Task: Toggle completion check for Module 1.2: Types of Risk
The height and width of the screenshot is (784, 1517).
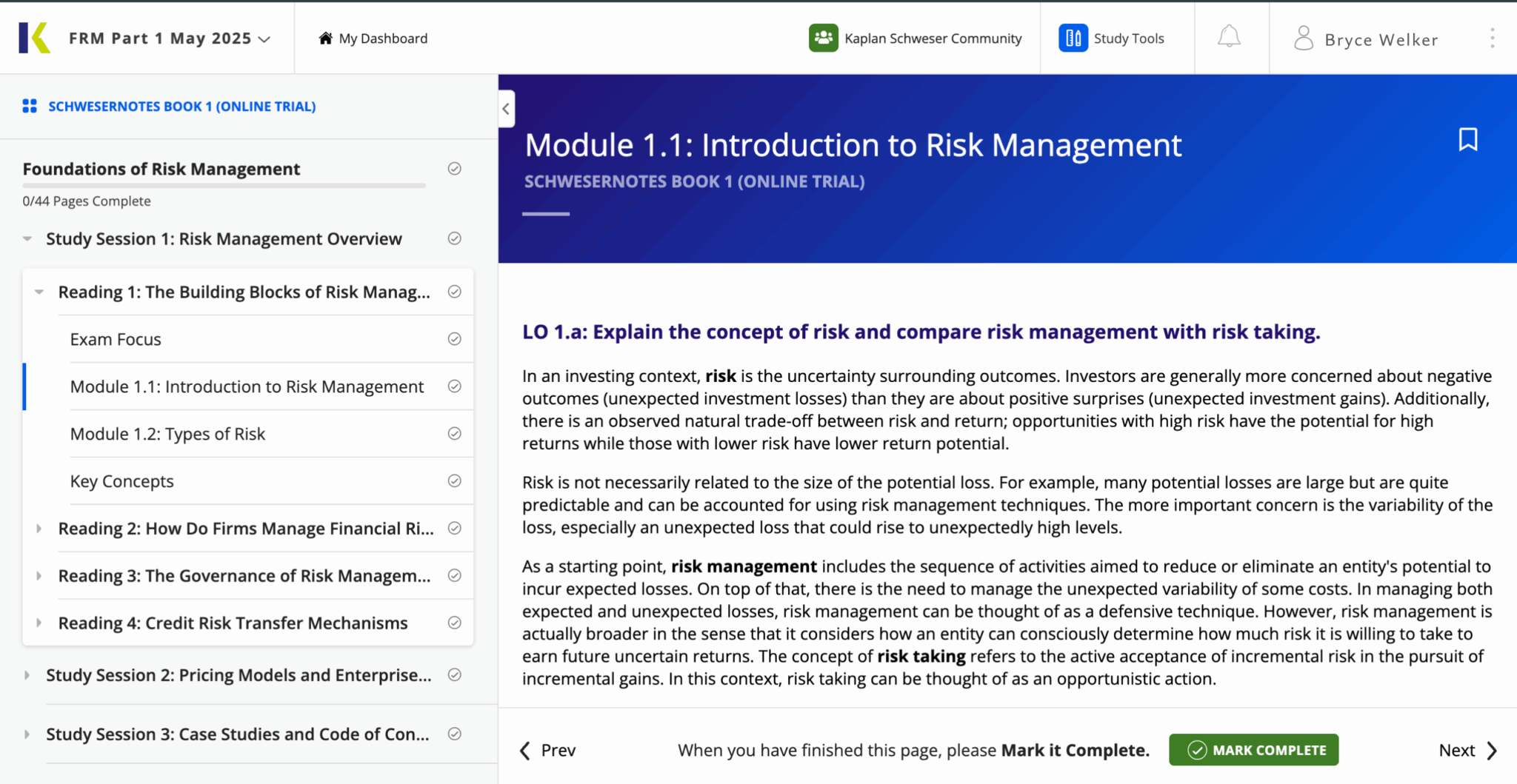Action: tap(455, 434)
